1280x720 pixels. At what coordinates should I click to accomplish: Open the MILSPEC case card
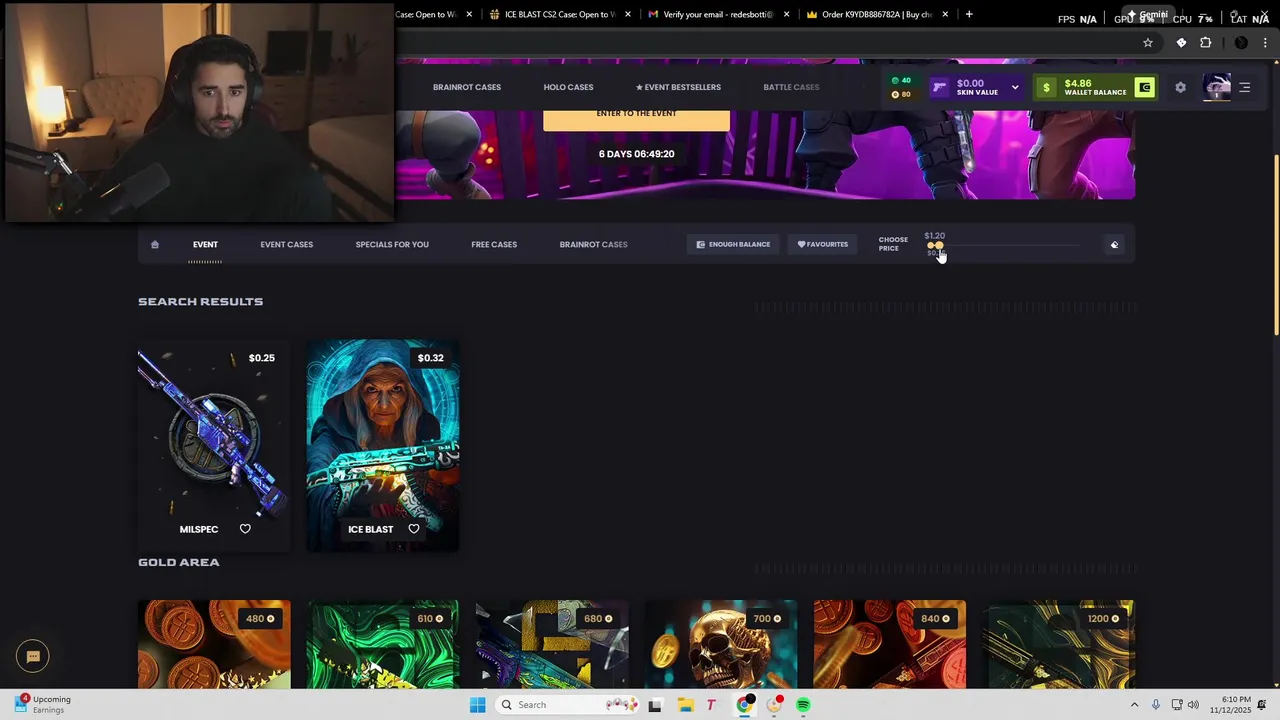pos(214,446)
